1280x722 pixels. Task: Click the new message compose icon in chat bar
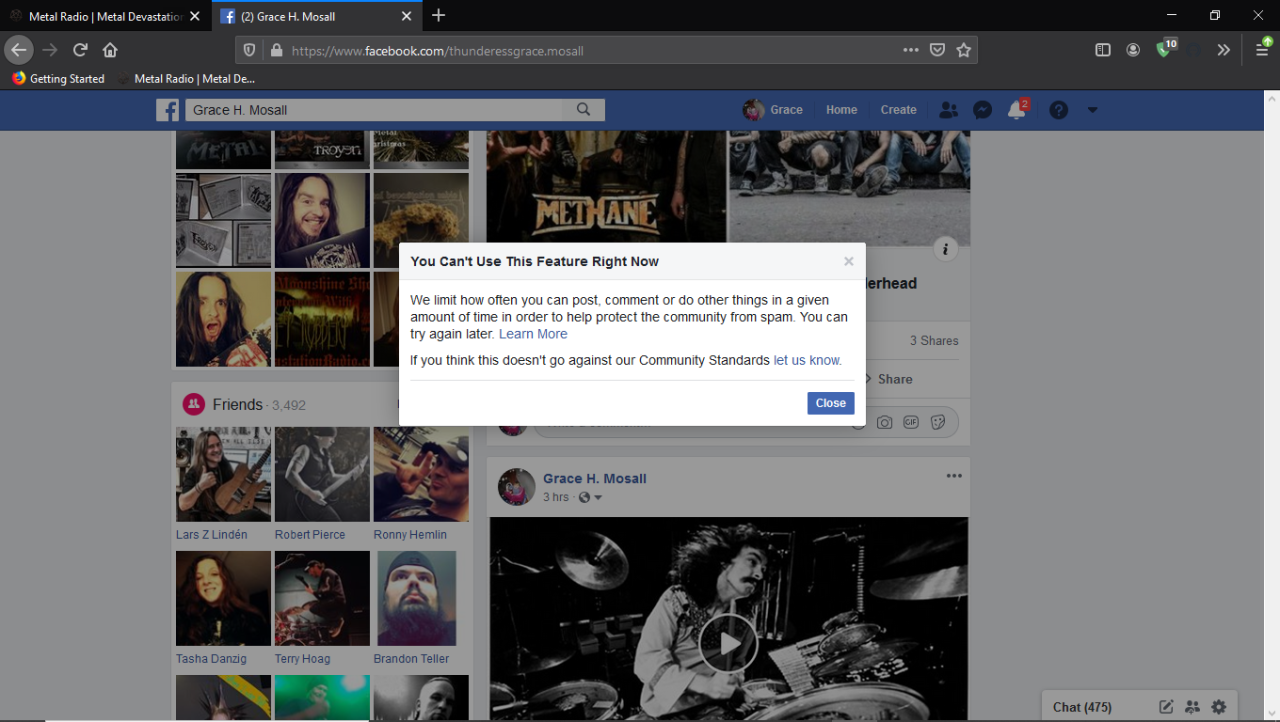click(1166, 707)
